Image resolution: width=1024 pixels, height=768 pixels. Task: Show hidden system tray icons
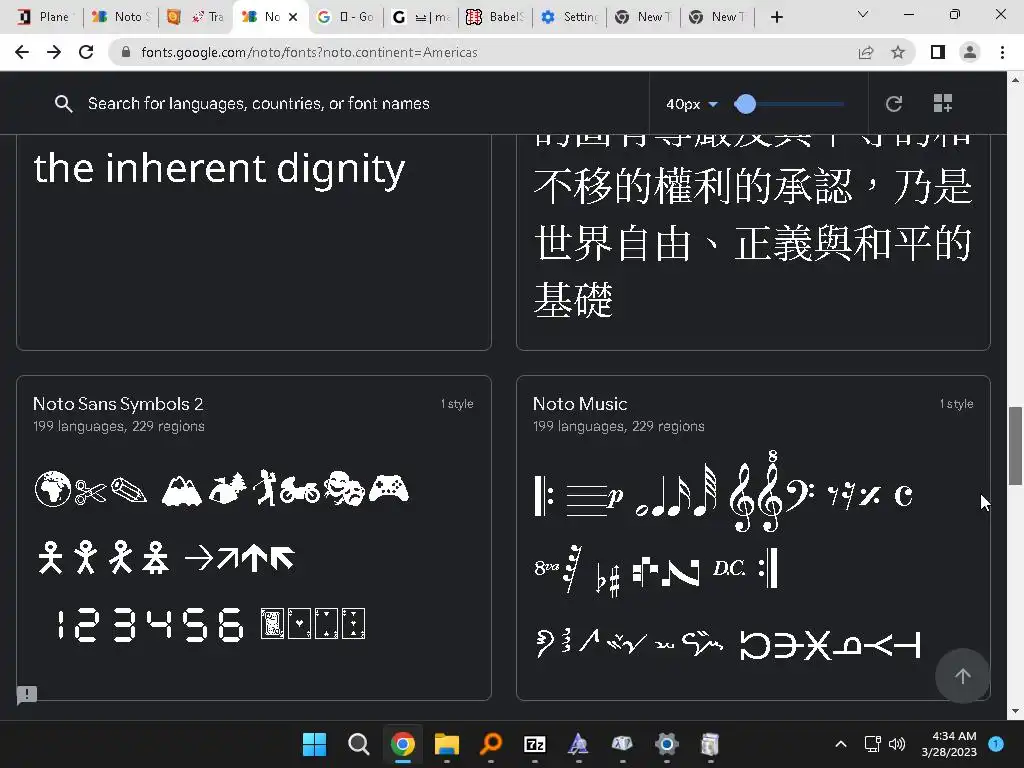(x=841, y=744)
